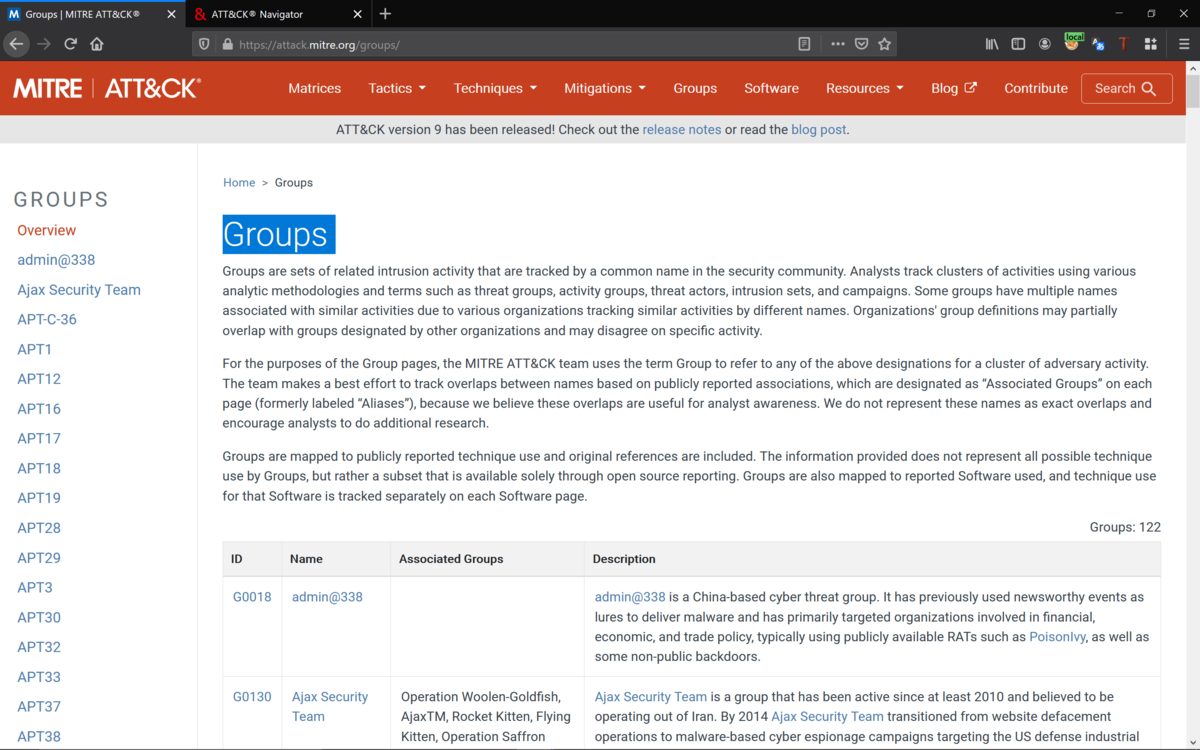1200x750 pixels.
Task: Click the Groups: 122 count text
Action: coord(1125,527)
